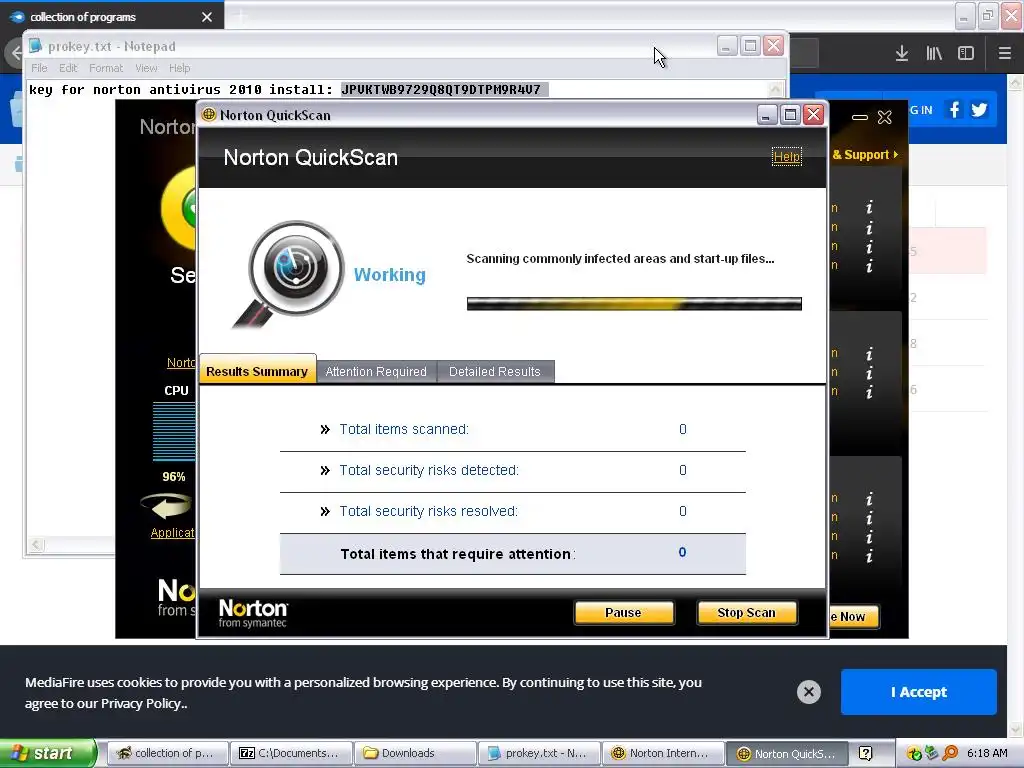Image resolution: width=1024 pixels, height=768 pixels.
Task: Click the Windows Start button
Action: tap(47, 753)
